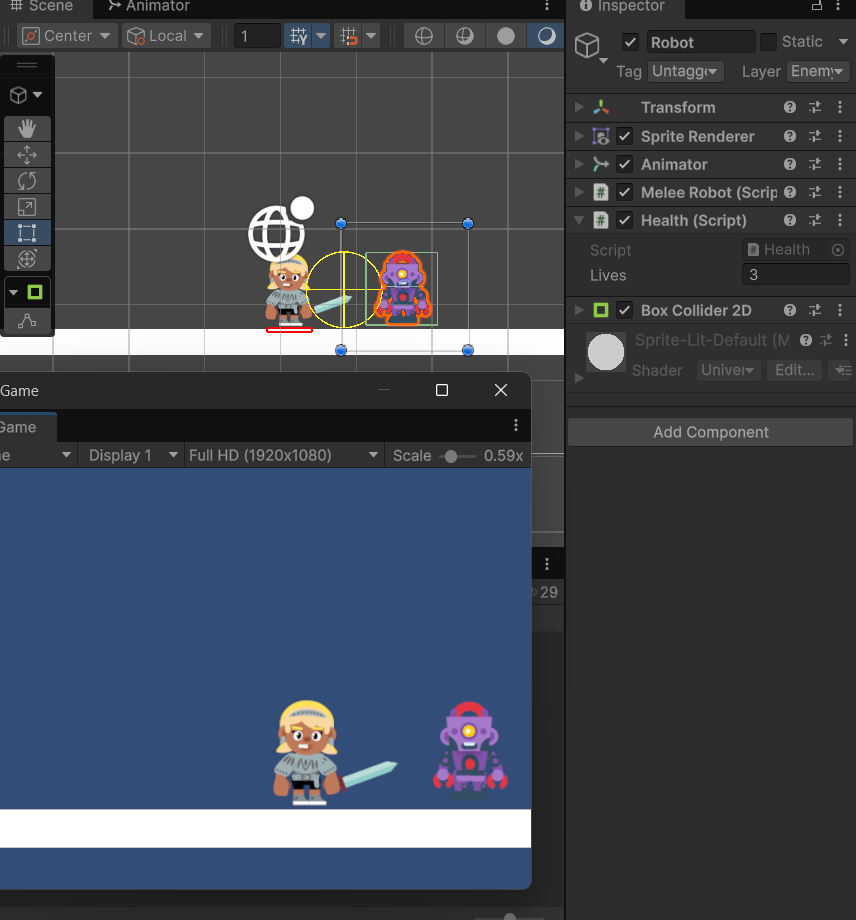
Task: Select the Transform tool
Action: tap(27, 259)
